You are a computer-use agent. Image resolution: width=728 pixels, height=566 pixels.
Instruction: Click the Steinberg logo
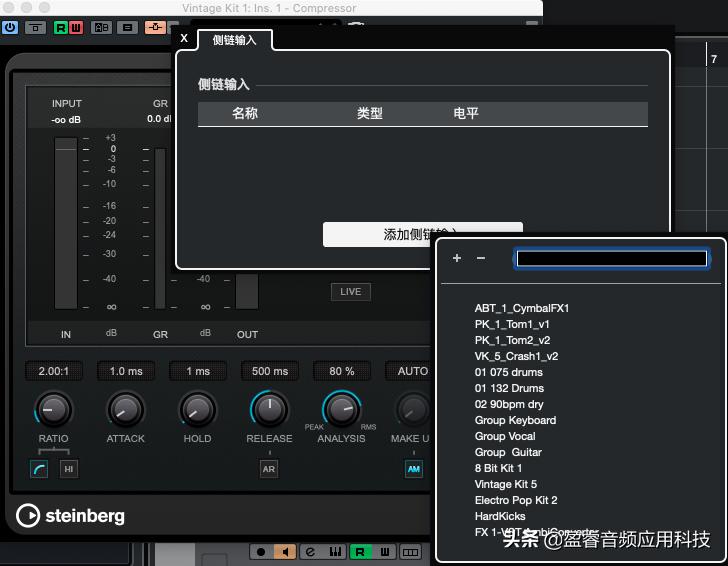click(70, 515)
